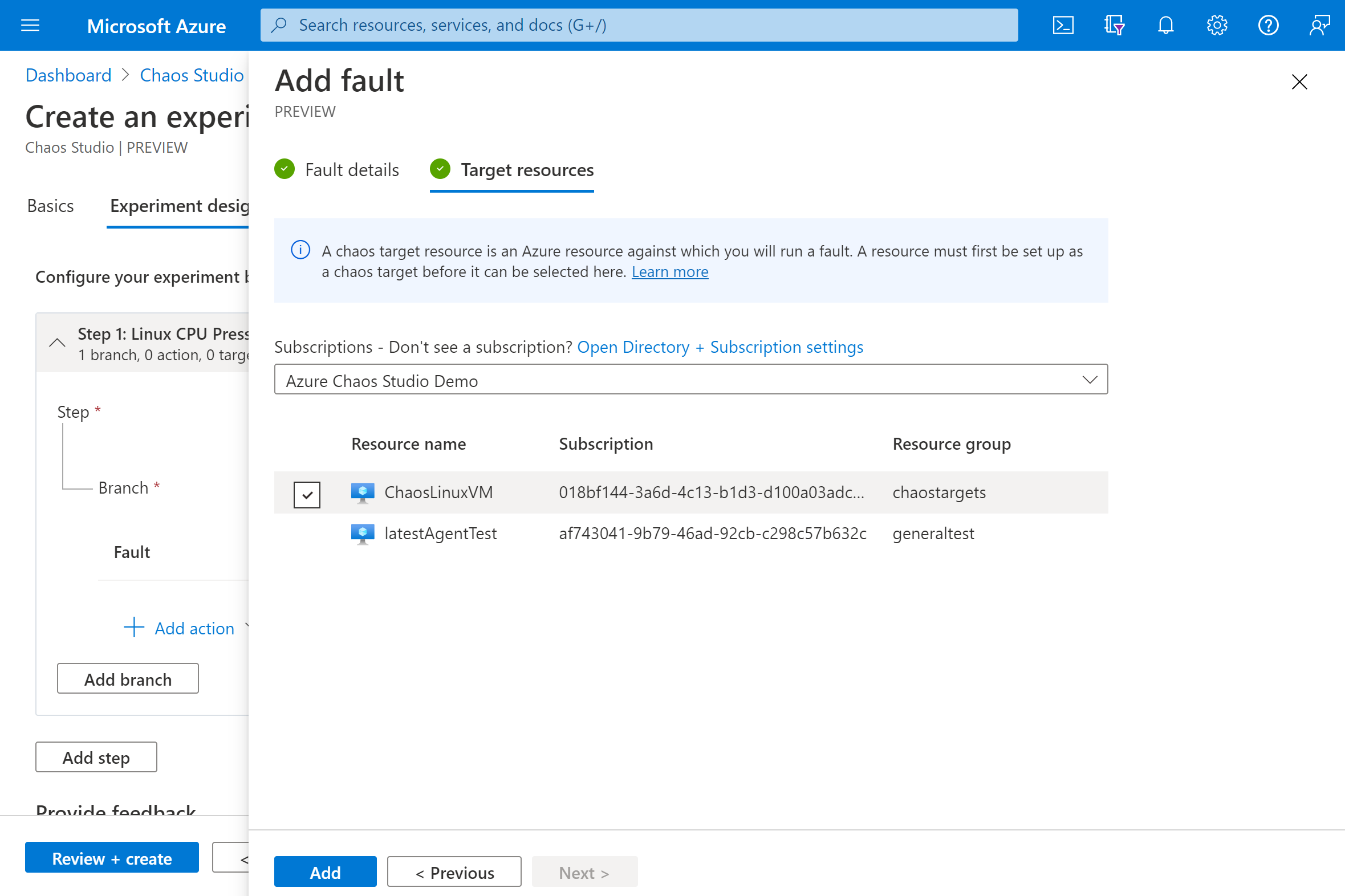Viewport: 1345px width, 896px height.
Task: Click the Target resources step icon
Action: tap(440, 170)
